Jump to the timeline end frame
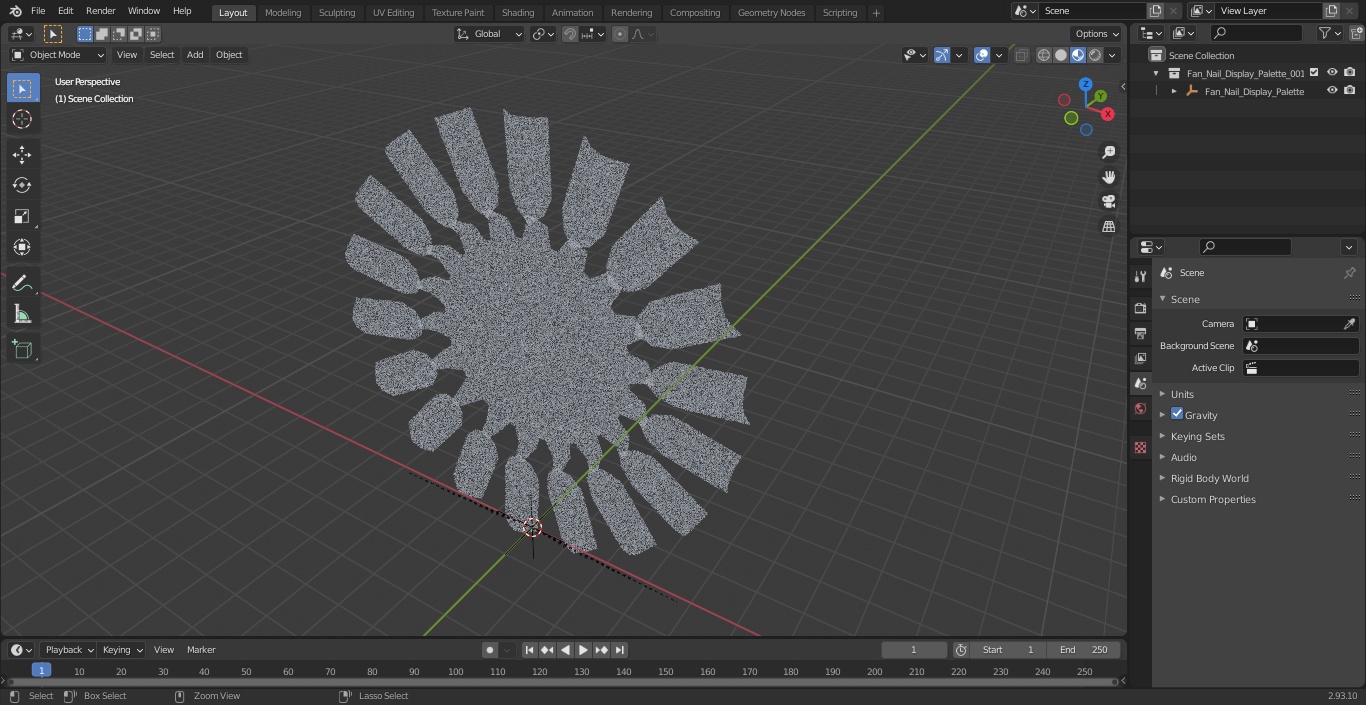The height and width of the screenshot is (705, 1366). [x=620, y=650]
